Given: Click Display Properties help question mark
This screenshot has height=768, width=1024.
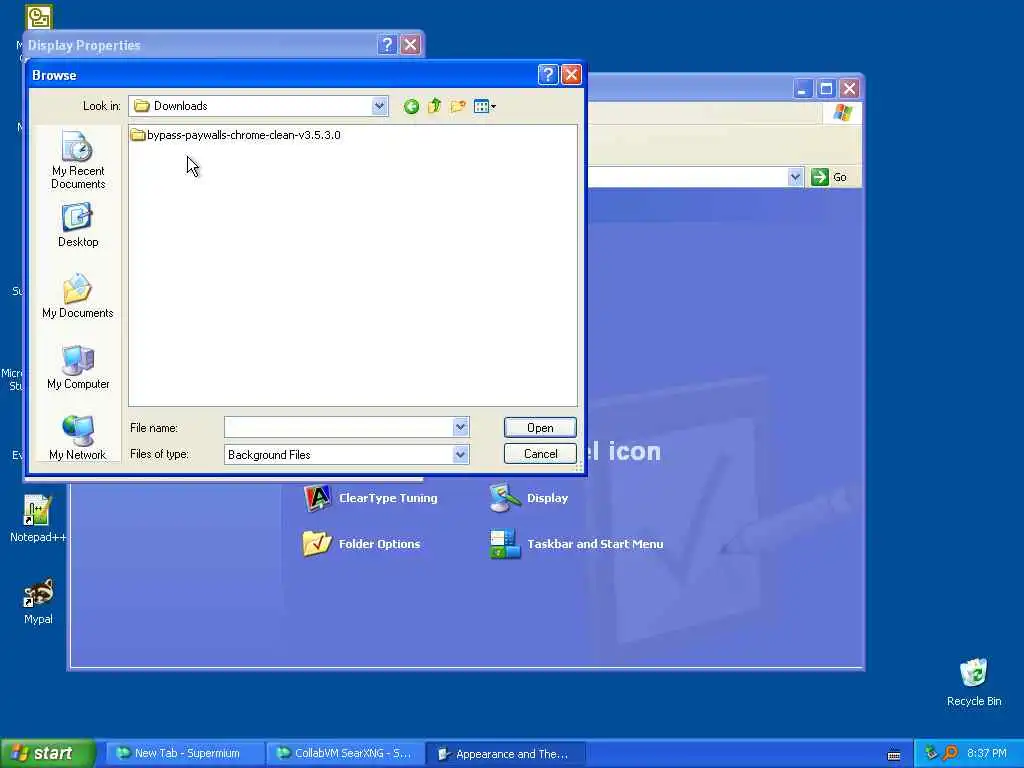Looking at the screenshot, I should click(x=387, y=45).
